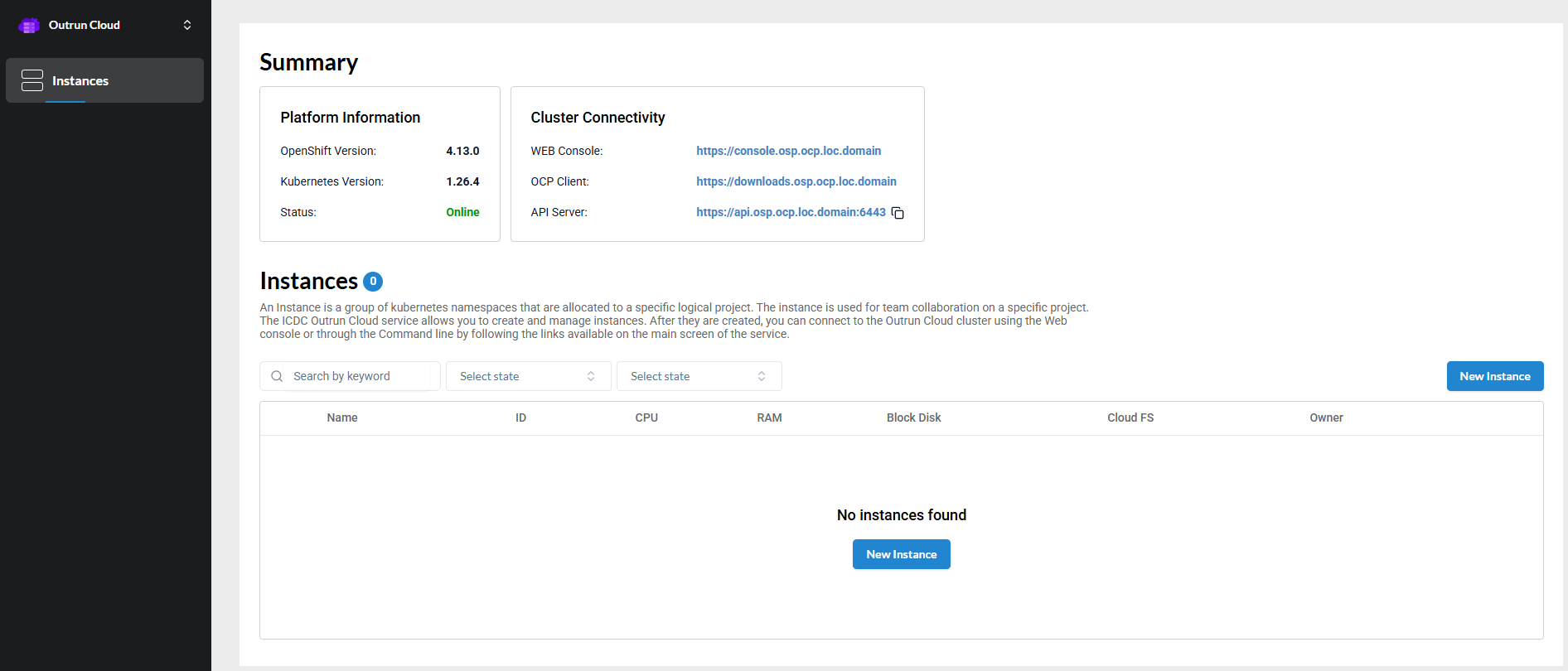Open the OCP Client downloads link
The image size is (1568, 671).
796,181
